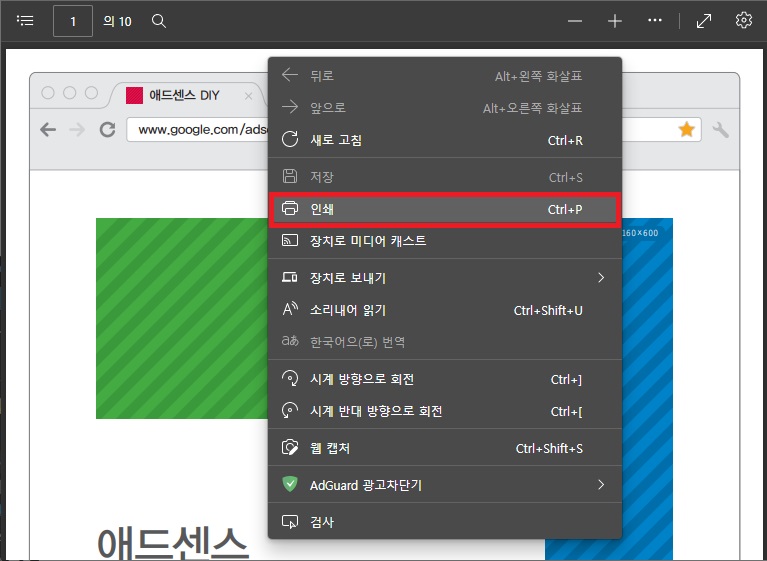Click the orange star bookmark icon

click(x=686, y=130)
